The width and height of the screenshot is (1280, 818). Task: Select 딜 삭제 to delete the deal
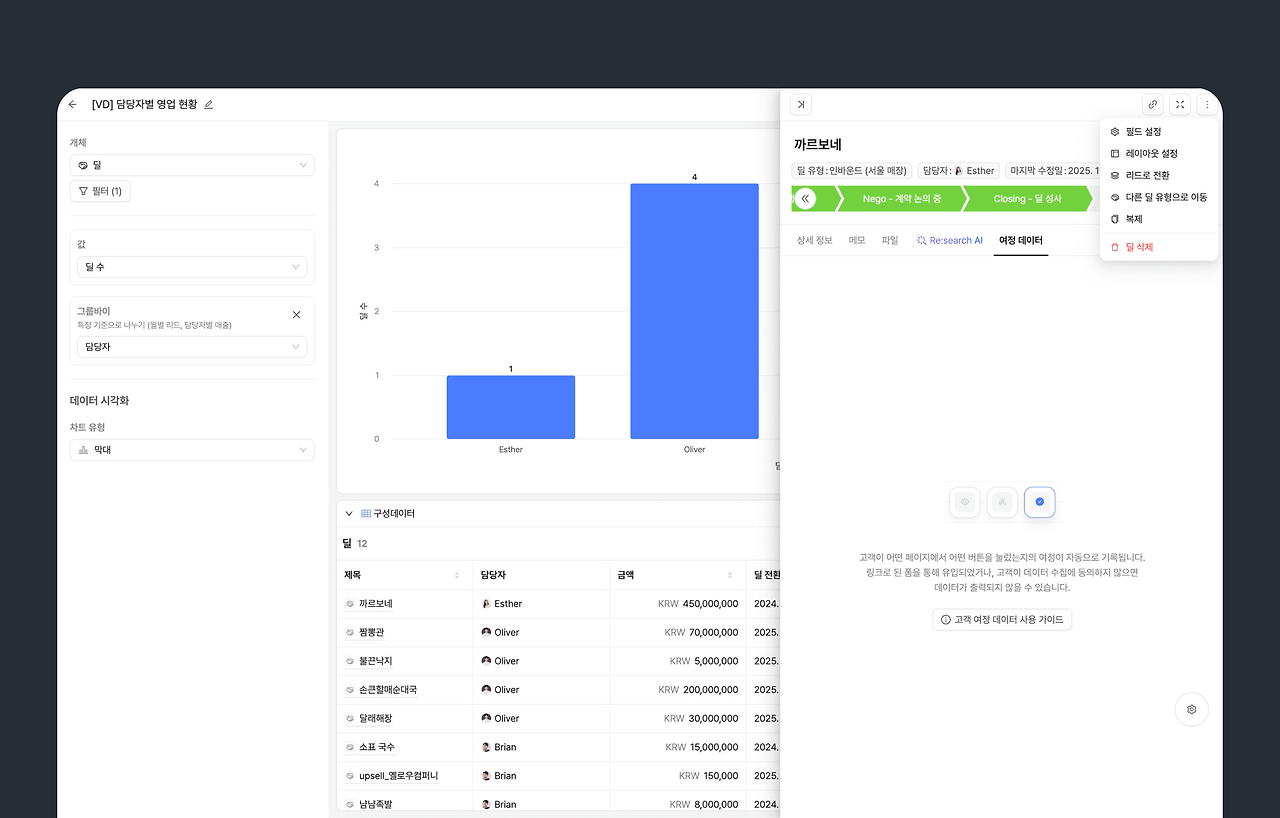click(x=1159, y=247)
